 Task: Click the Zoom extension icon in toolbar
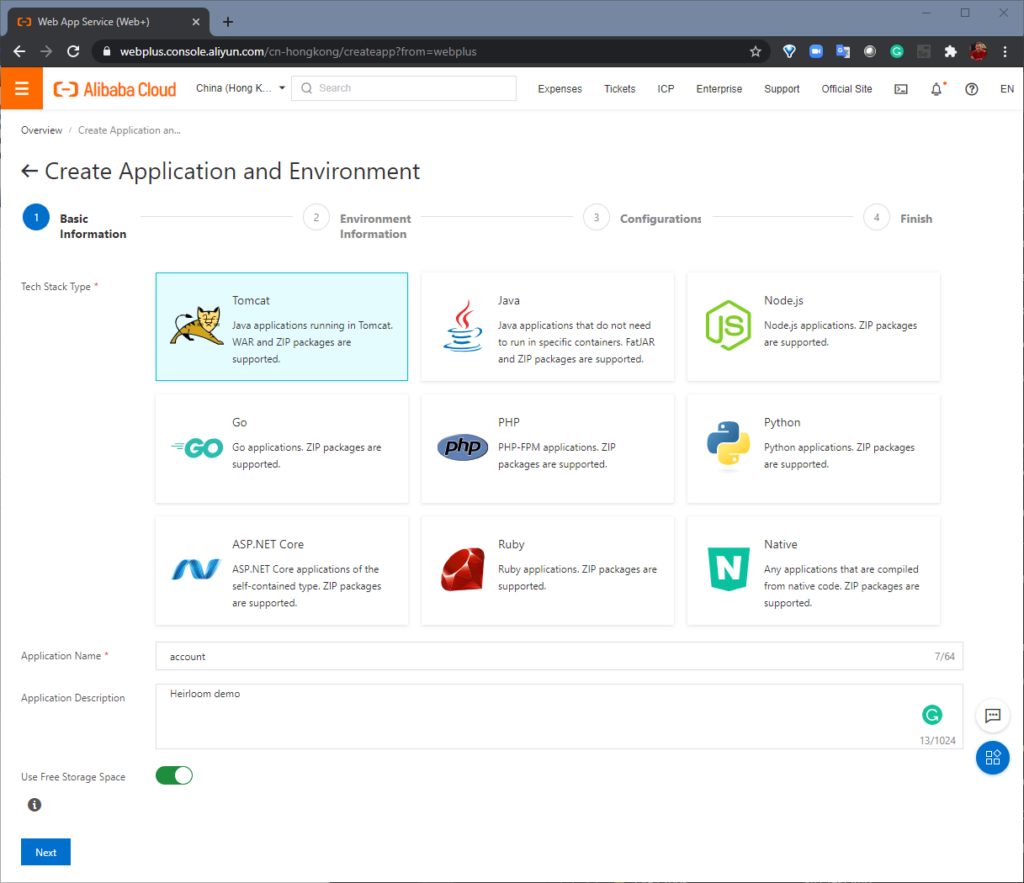pyautogui.click(x=816, y=52)
